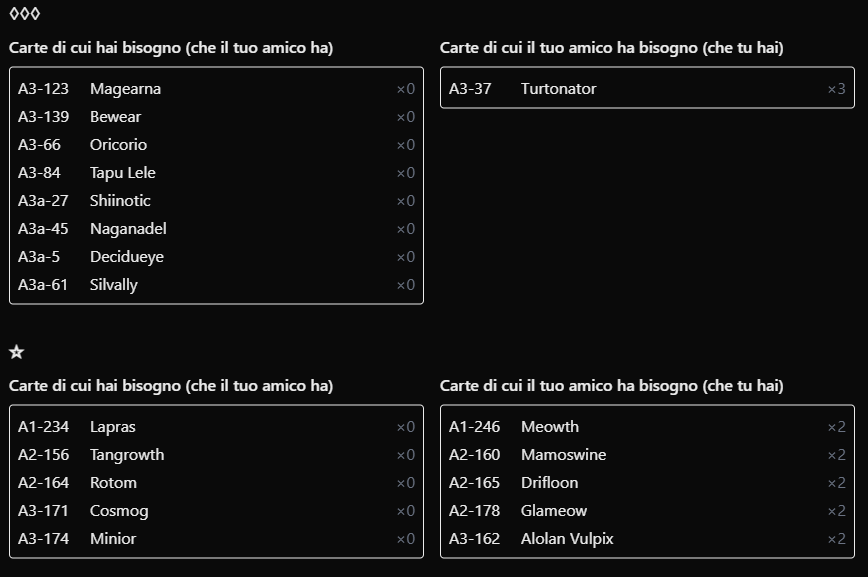
Task: Select the Mamoswine card row
Action: click(x=647, y=455)
